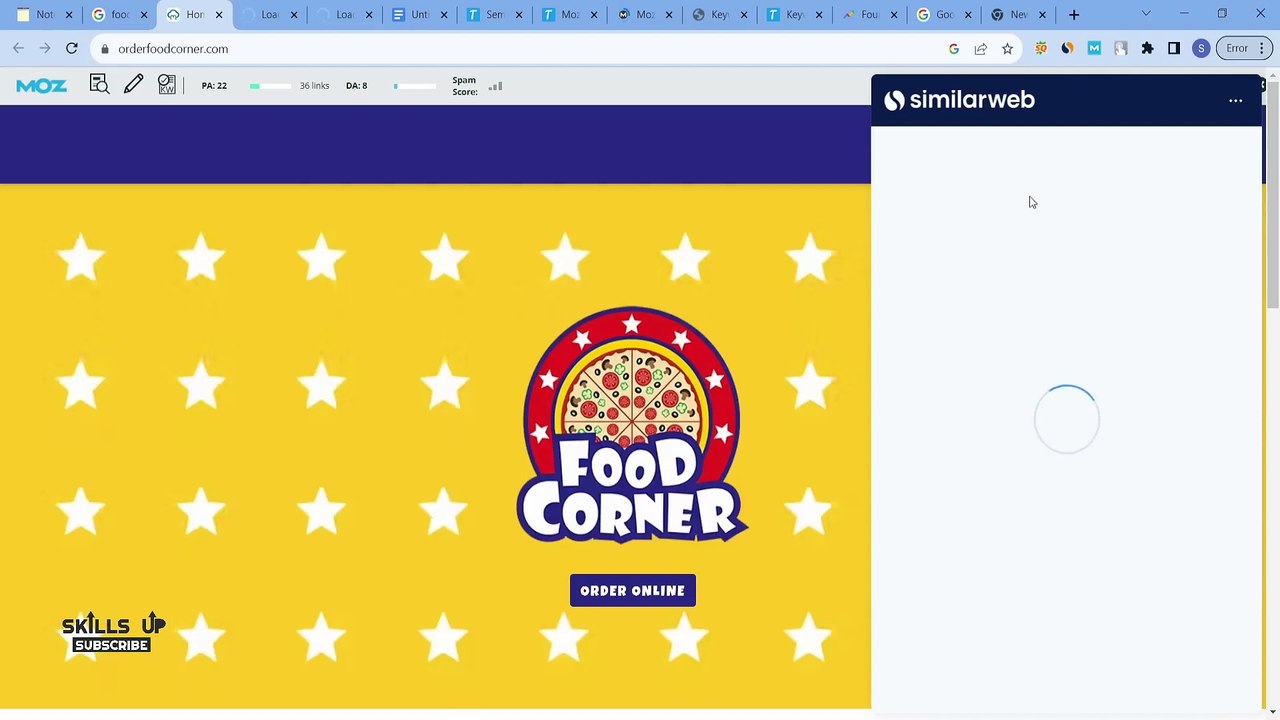Image resolution: width=1280 pixels, height=720 pixels.
Task: Click the Domain Authority progress bar
Action: [x=414, y=86]
